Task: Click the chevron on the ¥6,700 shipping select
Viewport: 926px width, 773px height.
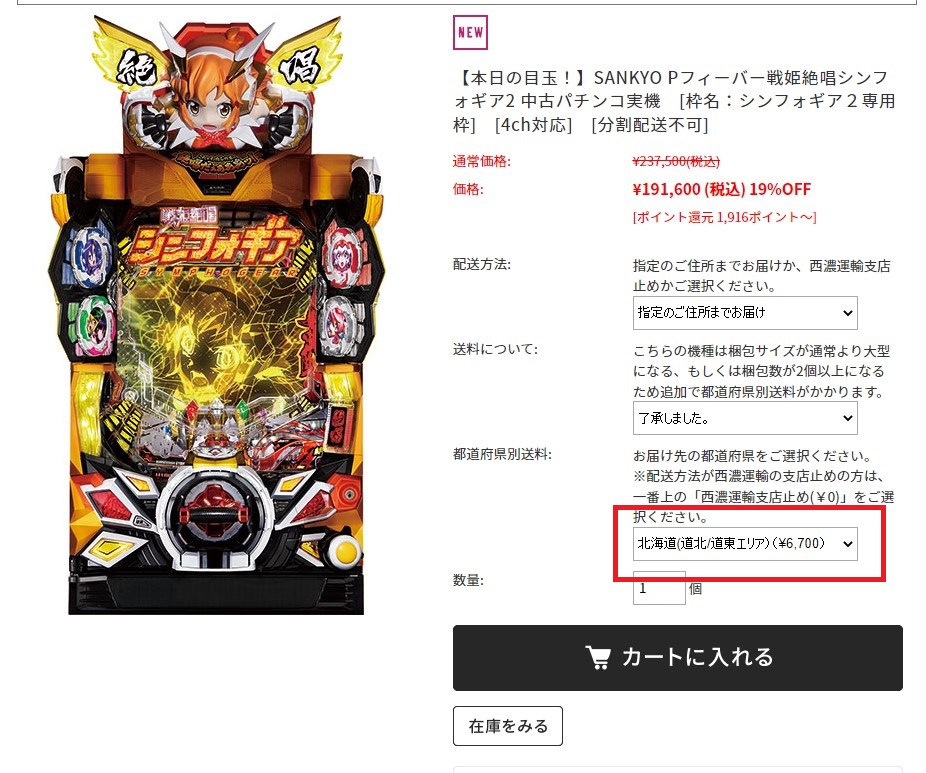Action: 847,543
